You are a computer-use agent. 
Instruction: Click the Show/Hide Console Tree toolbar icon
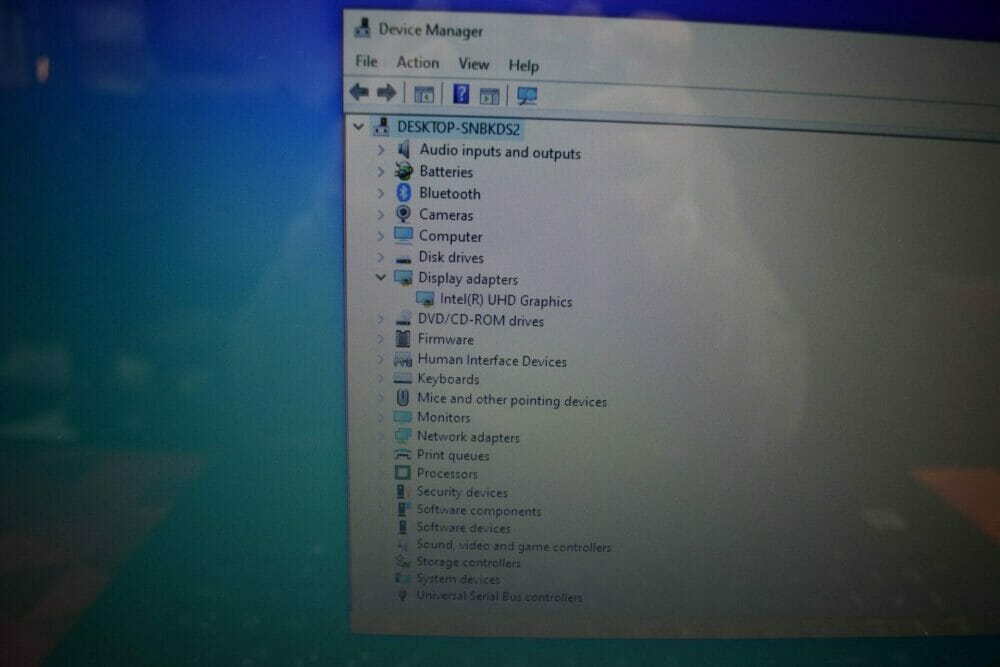[423, 95]
